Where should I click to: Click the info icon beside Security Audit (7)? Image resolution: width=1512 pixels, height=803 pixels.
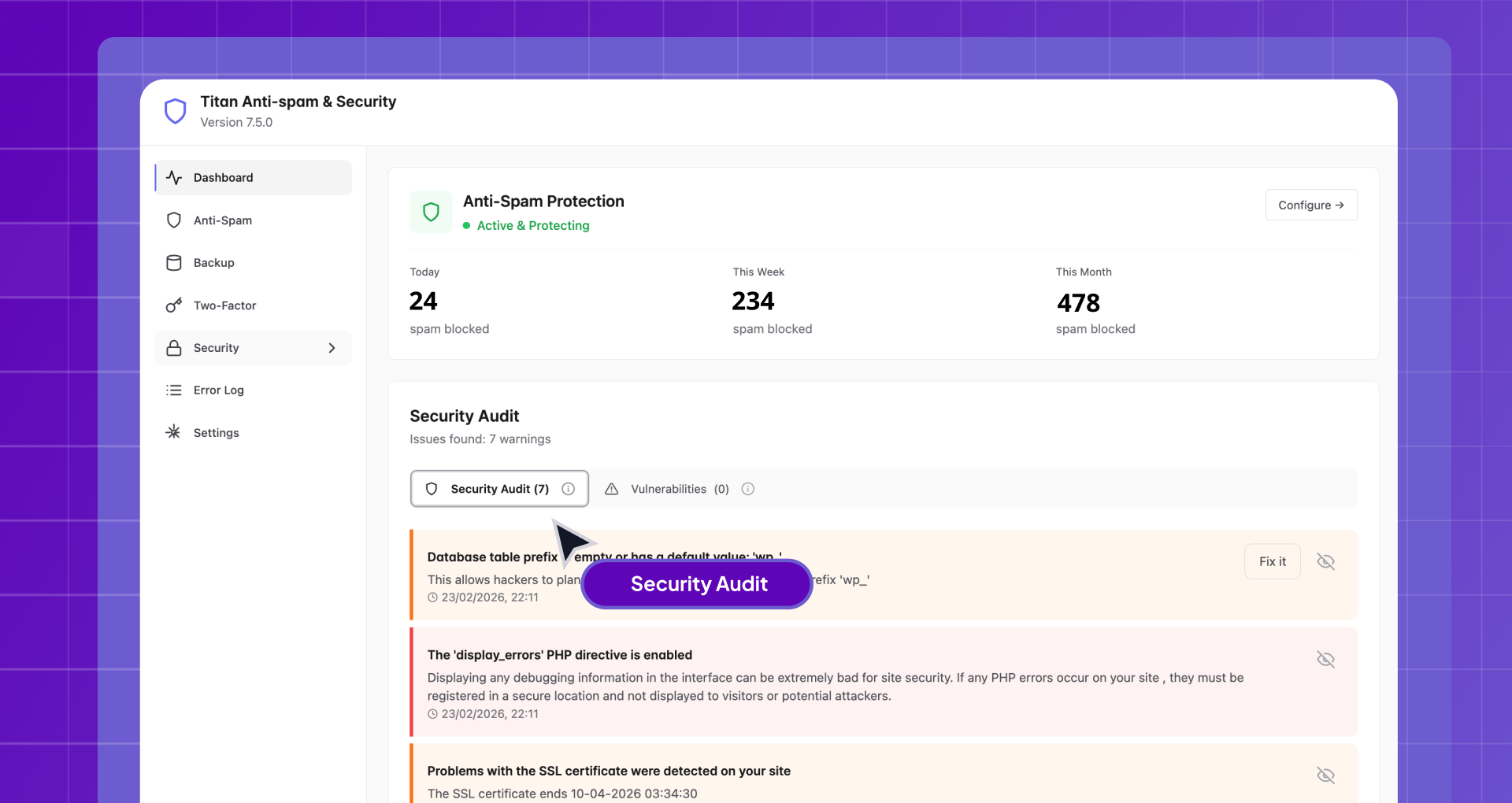coord(568,489)
